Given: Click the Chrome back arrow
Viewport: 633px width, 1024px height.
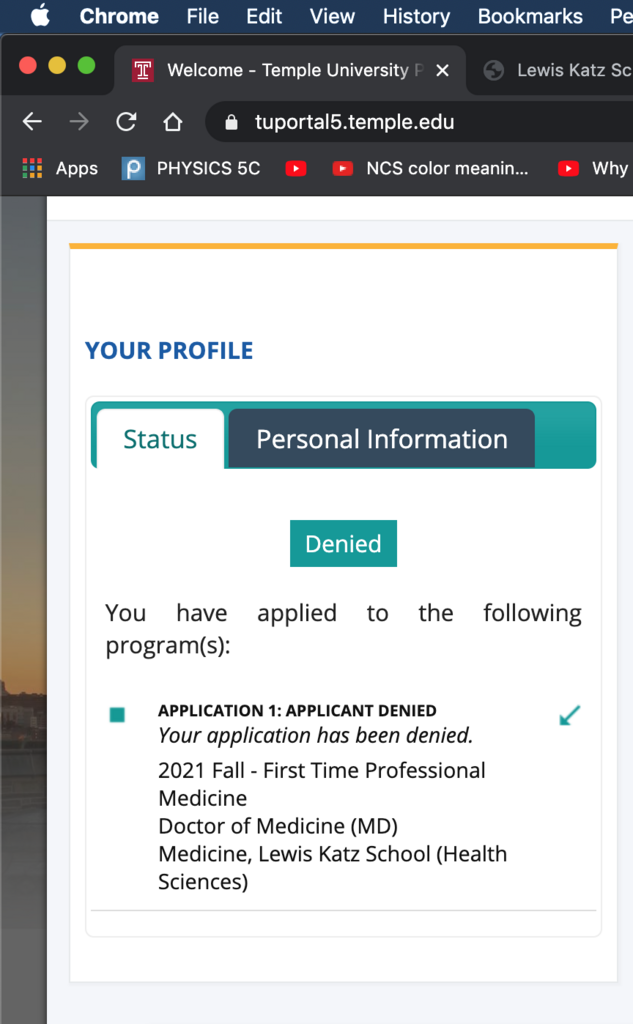Looking at the screenshot, I should pyautogui.click(x=32, y=122).
